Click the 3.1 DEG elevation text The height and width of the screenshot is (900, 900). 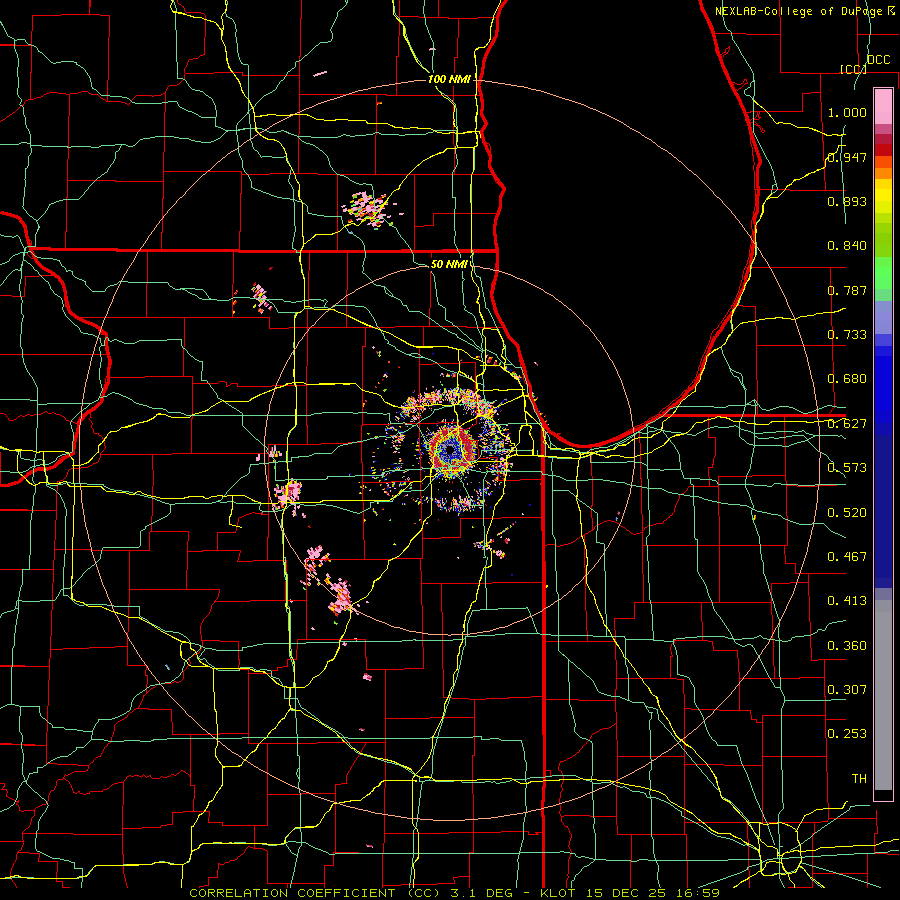[480, 893]
